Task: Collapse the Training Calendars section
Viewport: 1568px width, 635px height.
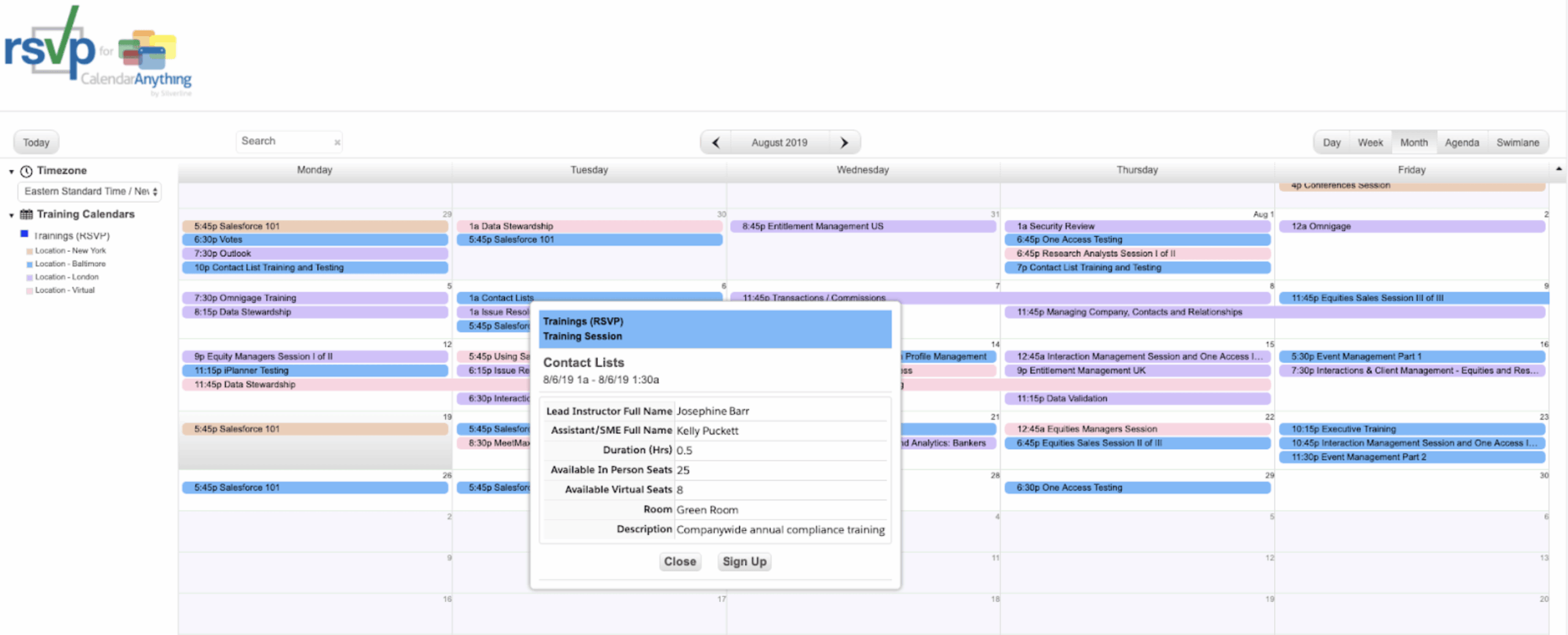Action: (x=10, y=214)
